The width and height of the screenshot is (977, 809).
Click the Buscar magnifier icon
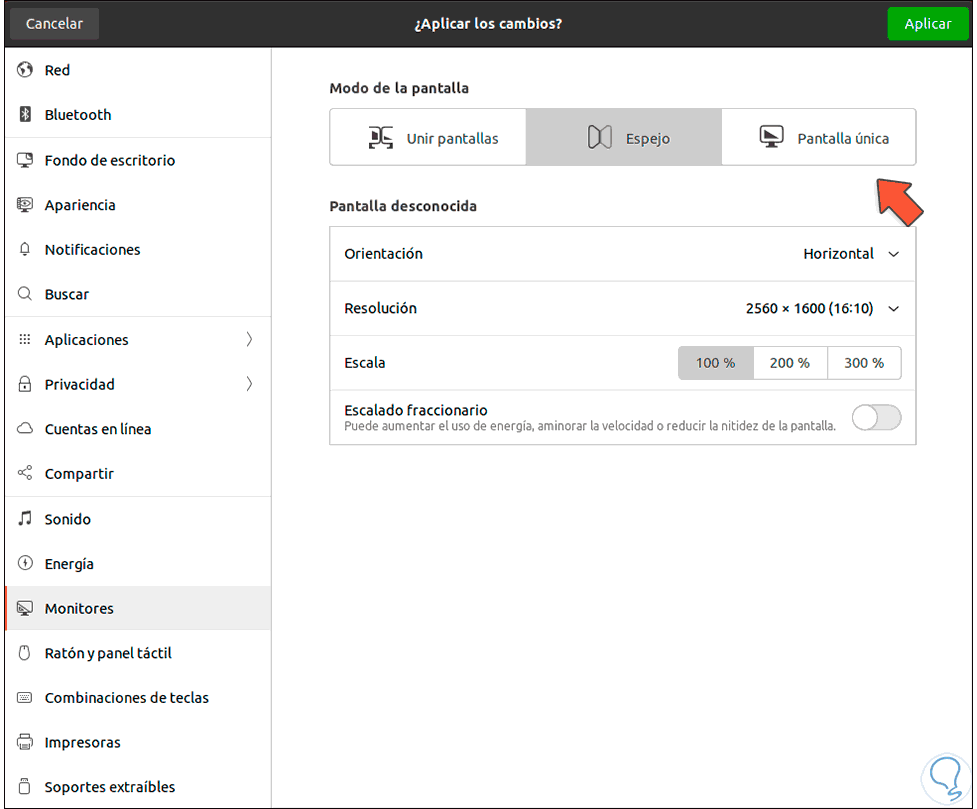pyautogui.click(x=25, y=294)
